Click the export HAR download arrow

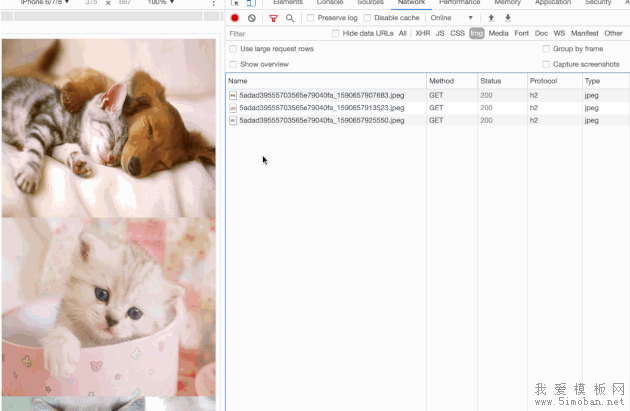tap(508, 18)
